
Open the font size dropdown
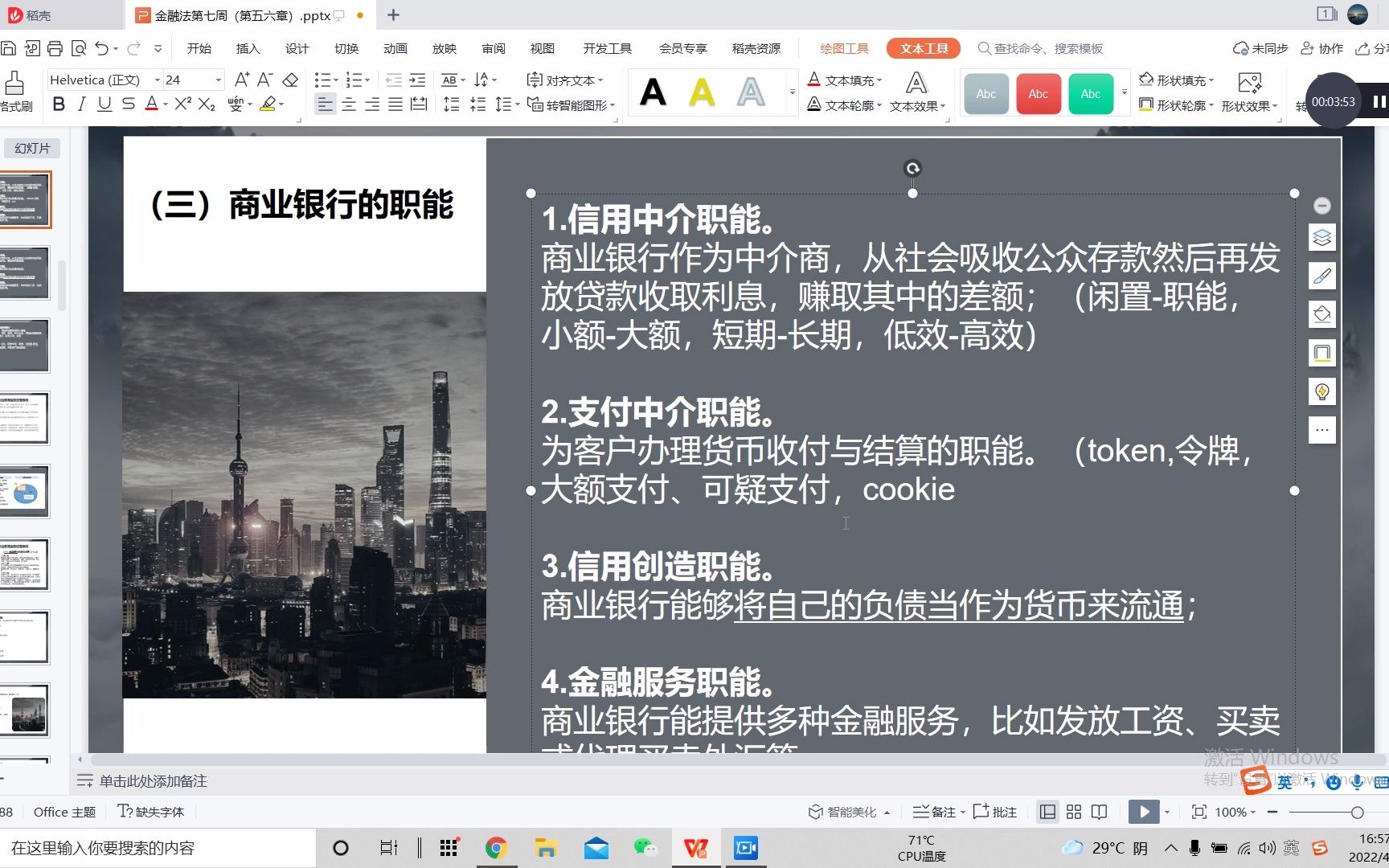coord(218,80)
